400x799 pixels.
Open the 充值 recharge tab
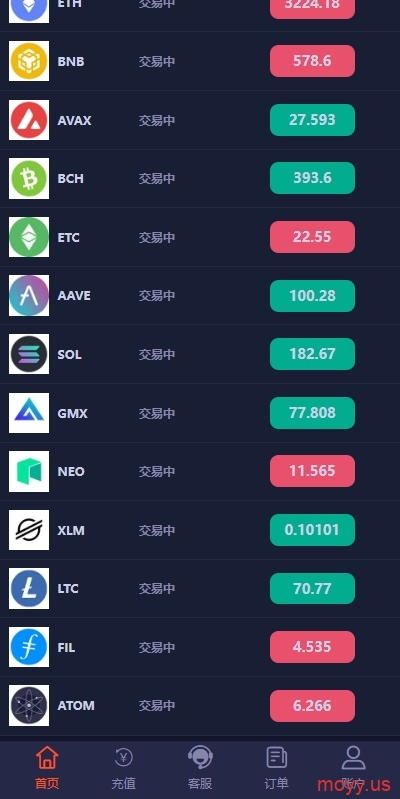point(123,768)
